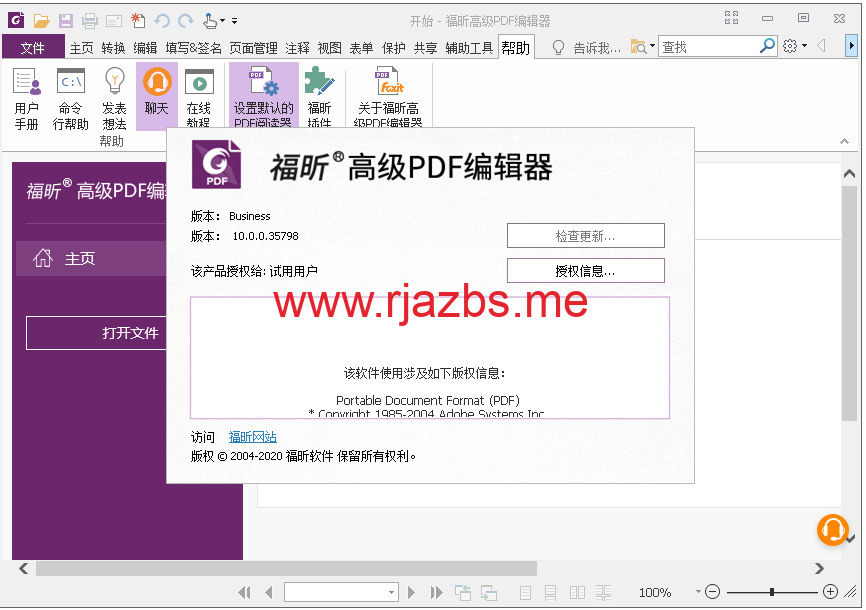The width and height of the screenshot is (866, 610).
Task: Click the magnifier search icon
Action: click(x=767, y=46)
